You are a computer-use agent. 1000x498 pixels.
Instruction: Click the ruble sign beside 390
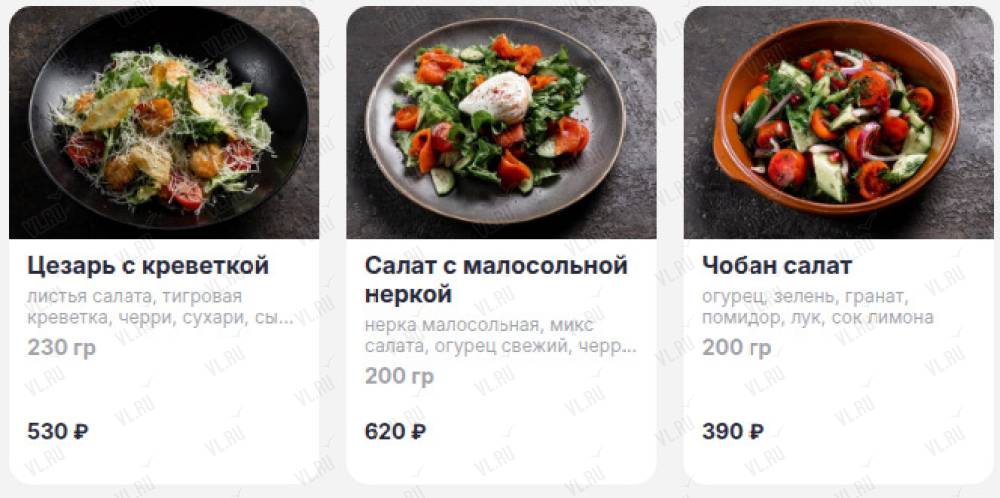755,432
